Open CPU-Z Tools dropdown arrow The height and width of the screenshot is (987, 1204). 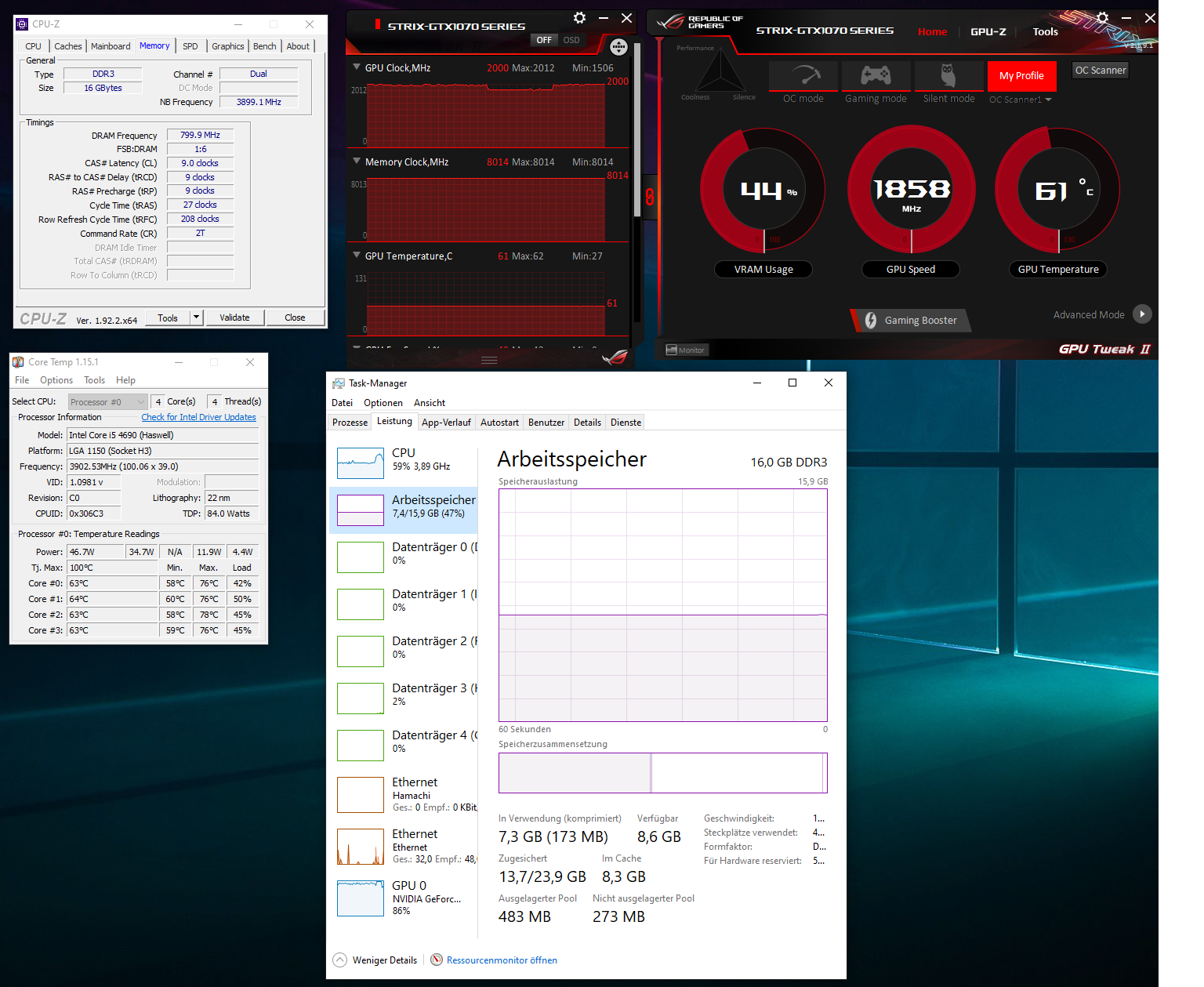[196, 318]
